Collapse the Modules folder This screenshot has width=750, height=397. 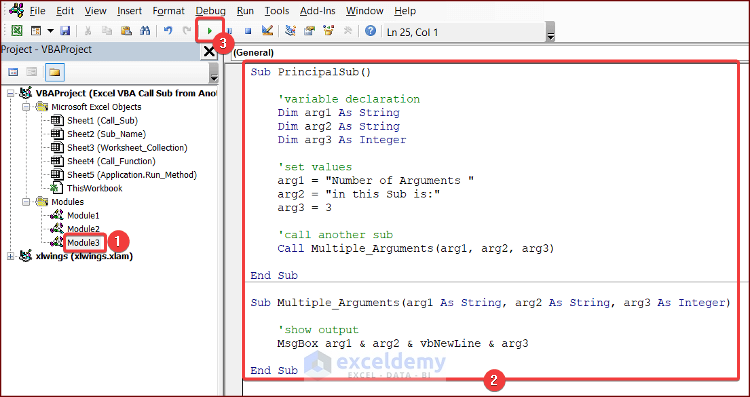click(x=26, y=202)
